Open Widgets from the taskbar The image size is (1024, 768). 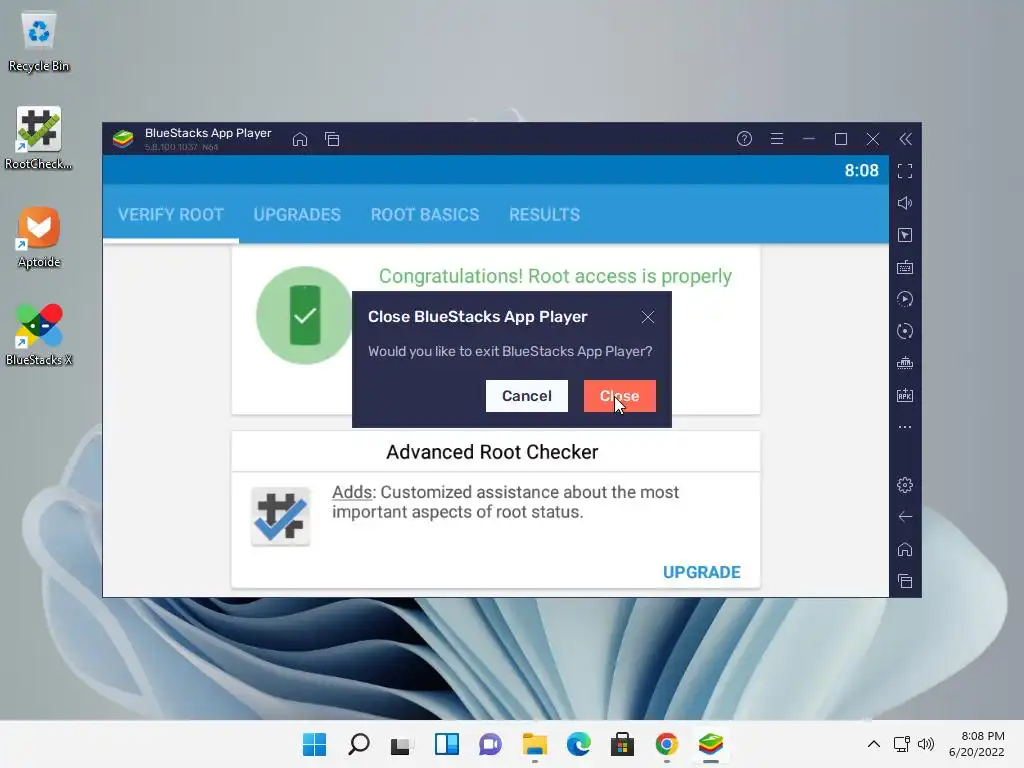(447, 744)
